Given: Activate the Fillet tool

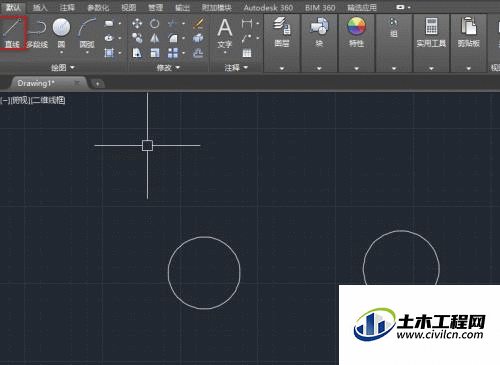Looking at the screenshot, I should (x=173, y=38).
